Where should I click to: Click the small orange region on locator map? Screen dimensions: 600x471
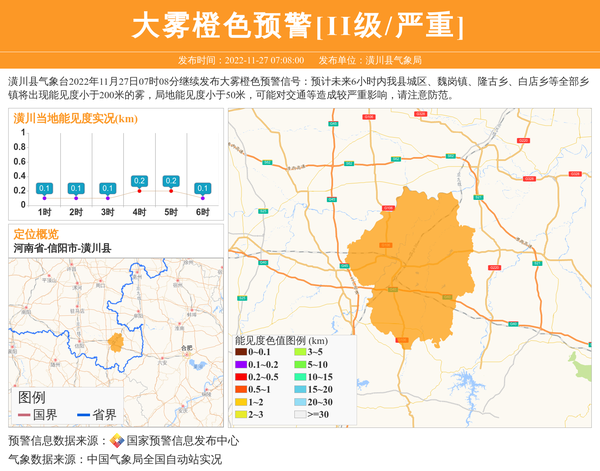(x=116, y=343)
